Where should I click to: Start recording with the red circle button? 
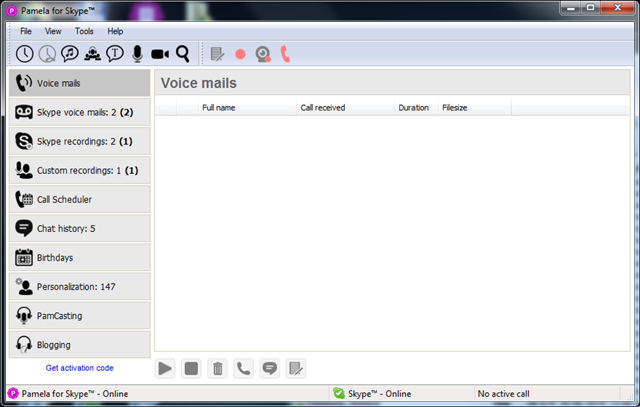pyautogui.click(x=240, y=54)
